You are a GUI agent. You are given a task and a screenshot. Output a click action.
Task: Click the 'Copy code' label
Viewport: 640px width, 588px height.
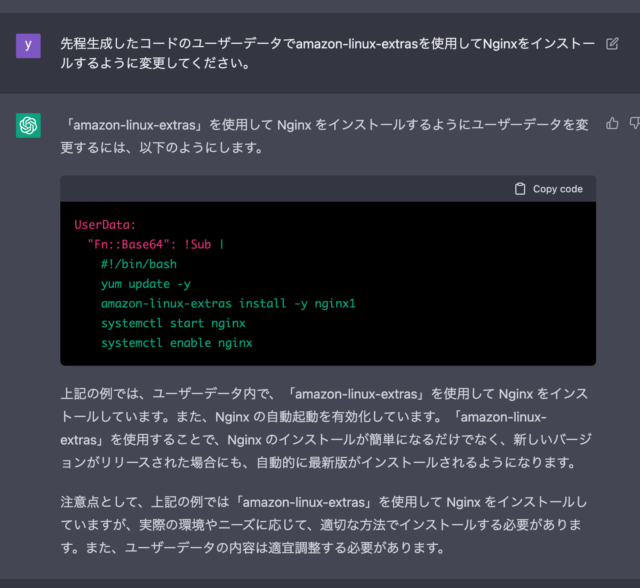pos(558,189)
